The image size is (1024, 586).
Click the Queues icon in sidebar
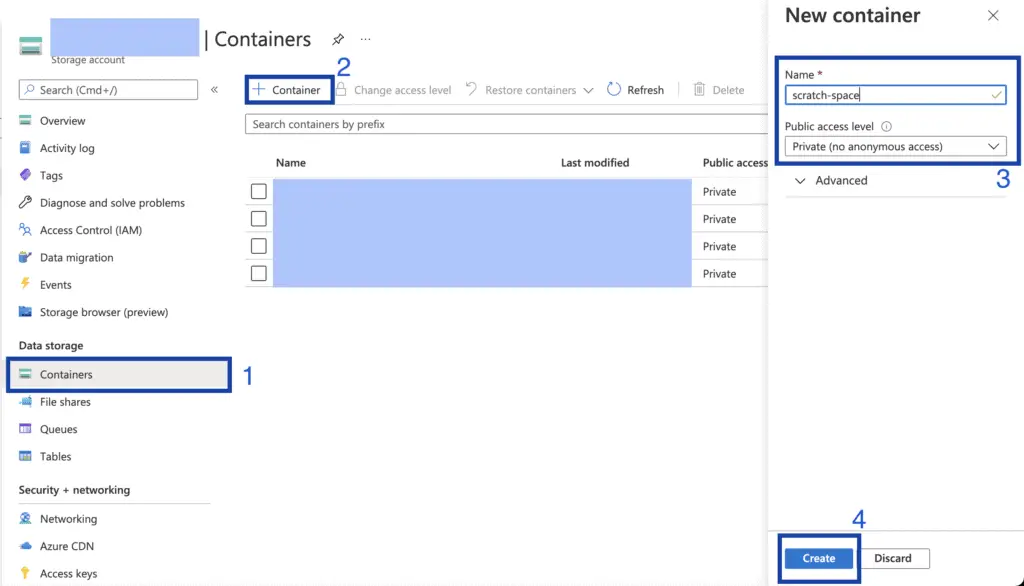(x=25, y=429)
